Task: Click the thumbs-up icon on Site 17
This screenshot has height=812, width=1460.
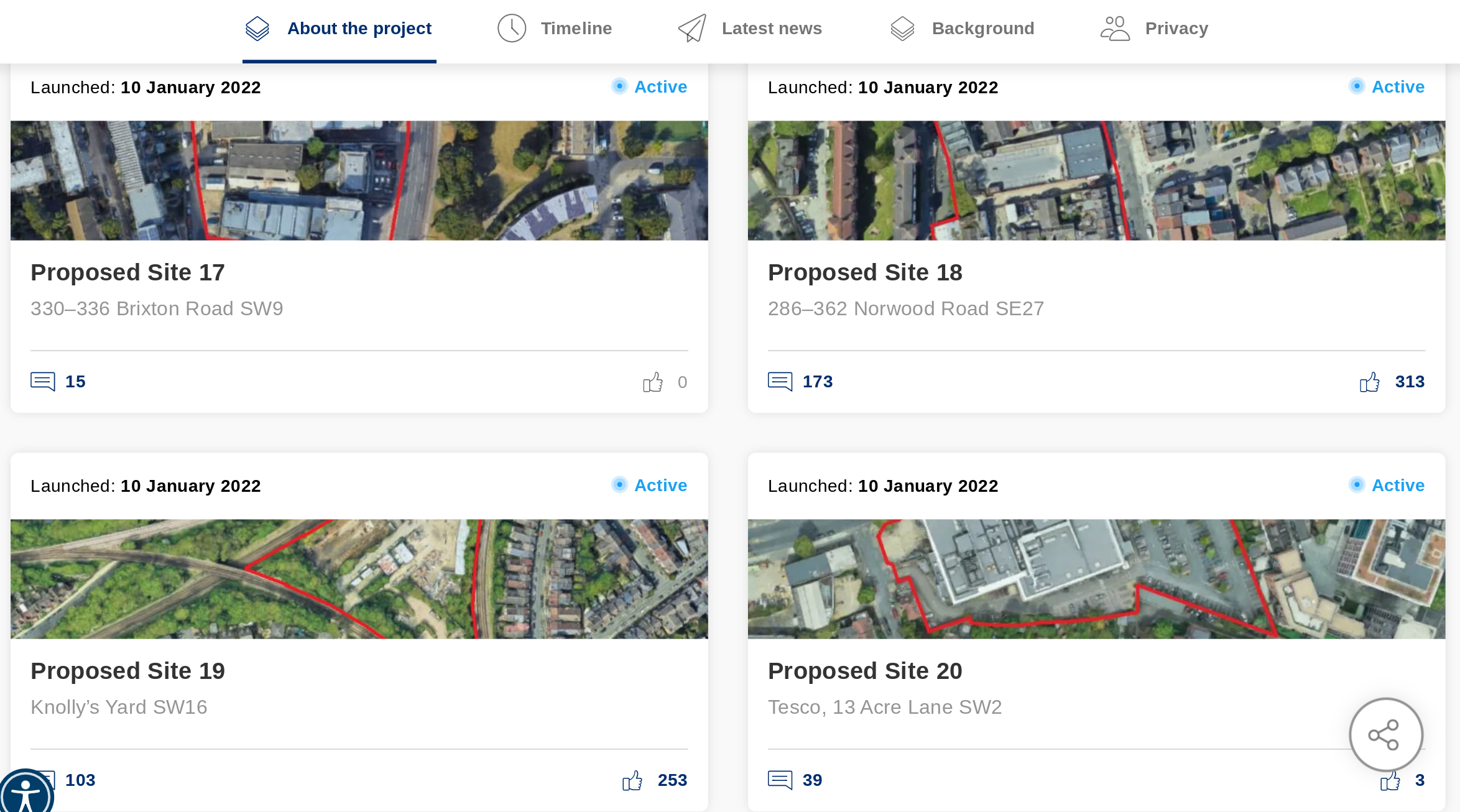Action: click(653, 382)
